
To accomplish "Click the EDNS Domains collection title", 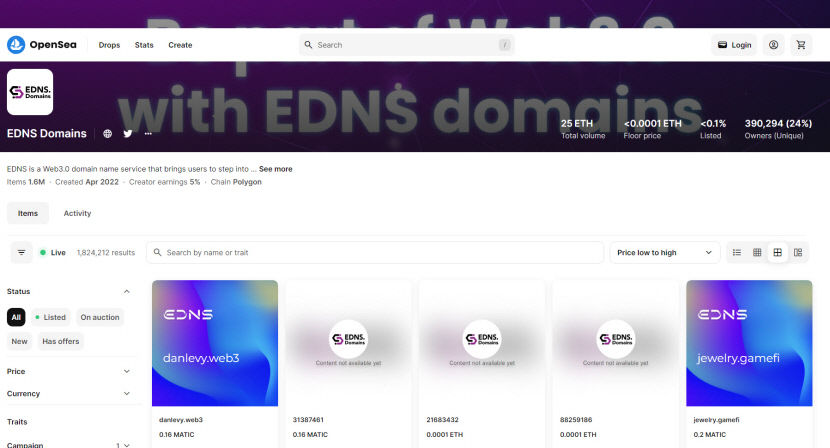I will [x=47, y=133].
